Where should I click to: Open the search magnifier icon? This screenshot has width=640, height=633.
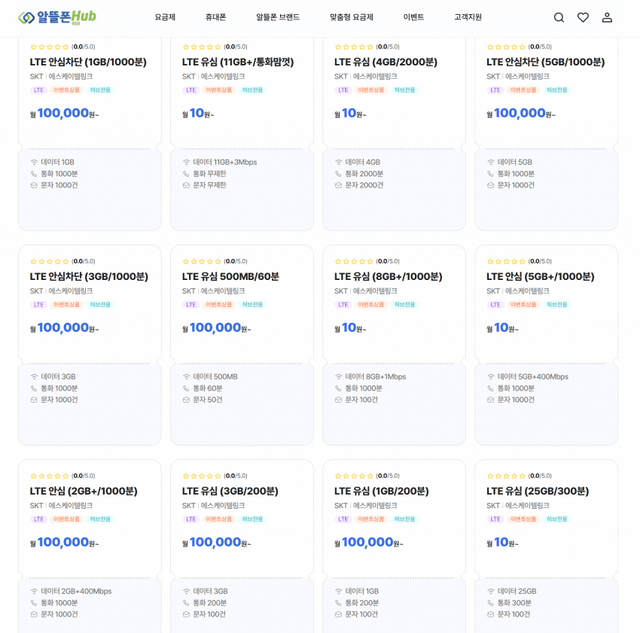tap(559, 17)
